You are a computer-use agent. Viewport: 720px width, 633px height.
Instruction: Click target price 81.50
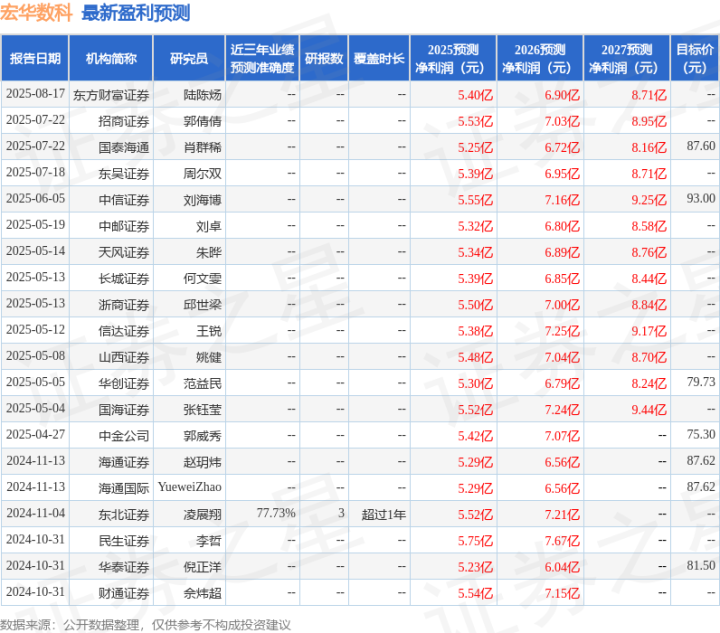[x=701, y=565]
